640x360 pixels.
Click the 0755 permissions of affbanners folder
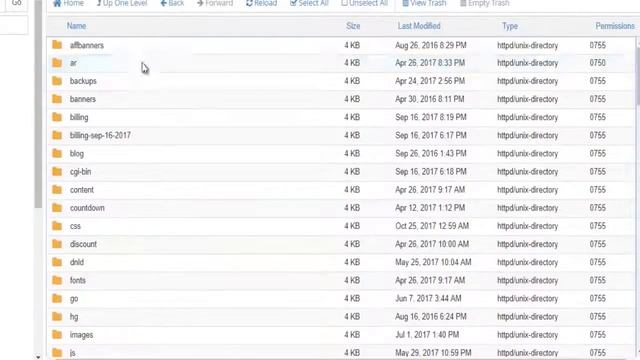pyautogui.click(x=598, y=45)
